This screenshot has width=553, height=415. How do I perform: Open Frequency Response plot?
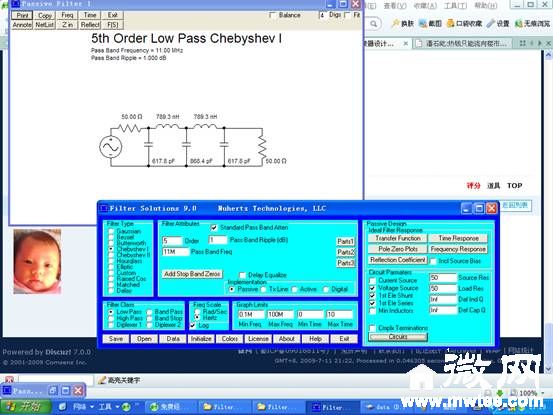coord(458,249)
